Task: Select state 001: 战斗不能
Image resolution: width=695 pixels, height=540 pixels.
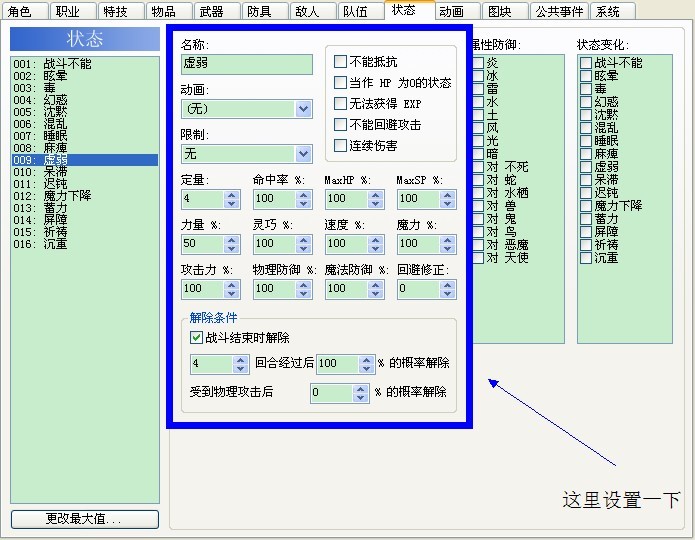Action: pos(85,64)
